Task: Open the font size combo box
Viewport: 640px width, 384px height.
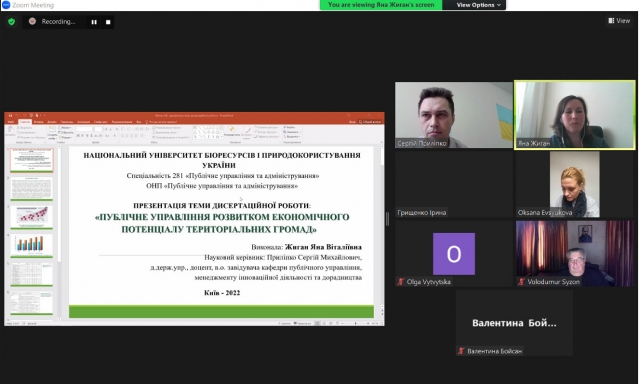Action: click(98, 129)
